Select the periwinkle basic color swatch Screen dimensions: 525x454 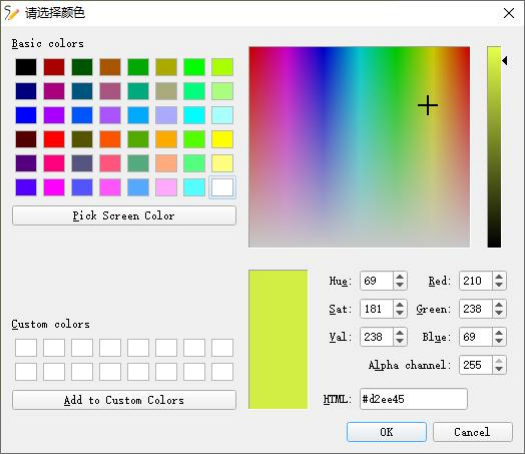[x=166, y=115]
